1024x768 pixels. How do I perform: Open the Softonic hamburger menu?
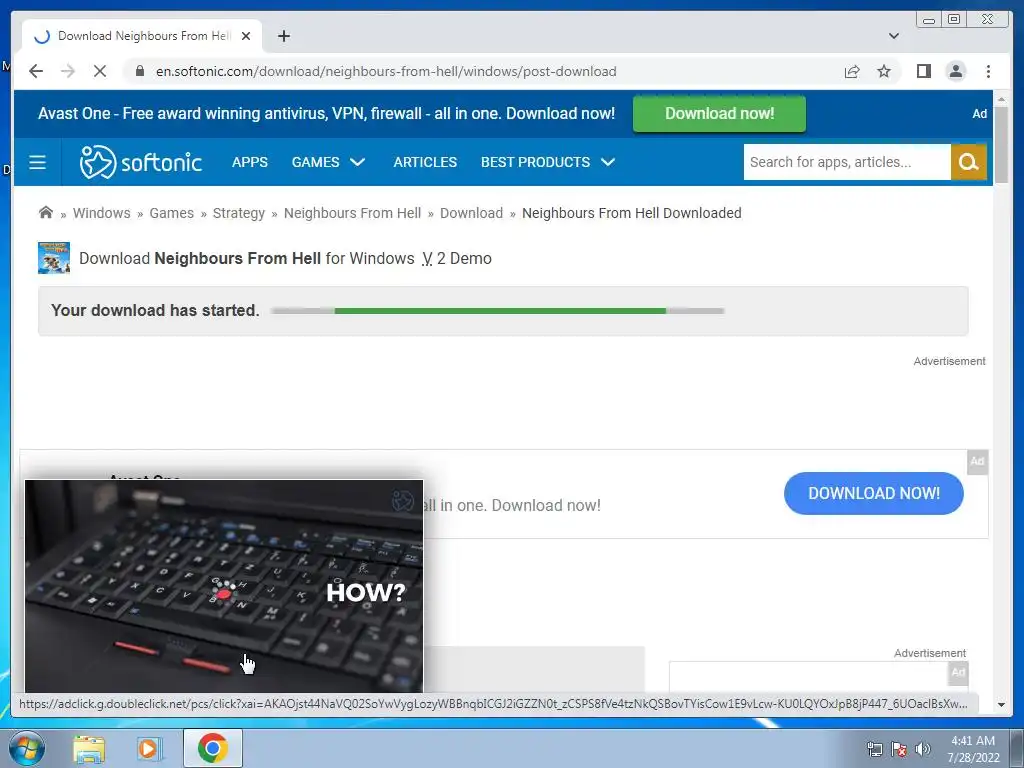[x=37, y=162]
